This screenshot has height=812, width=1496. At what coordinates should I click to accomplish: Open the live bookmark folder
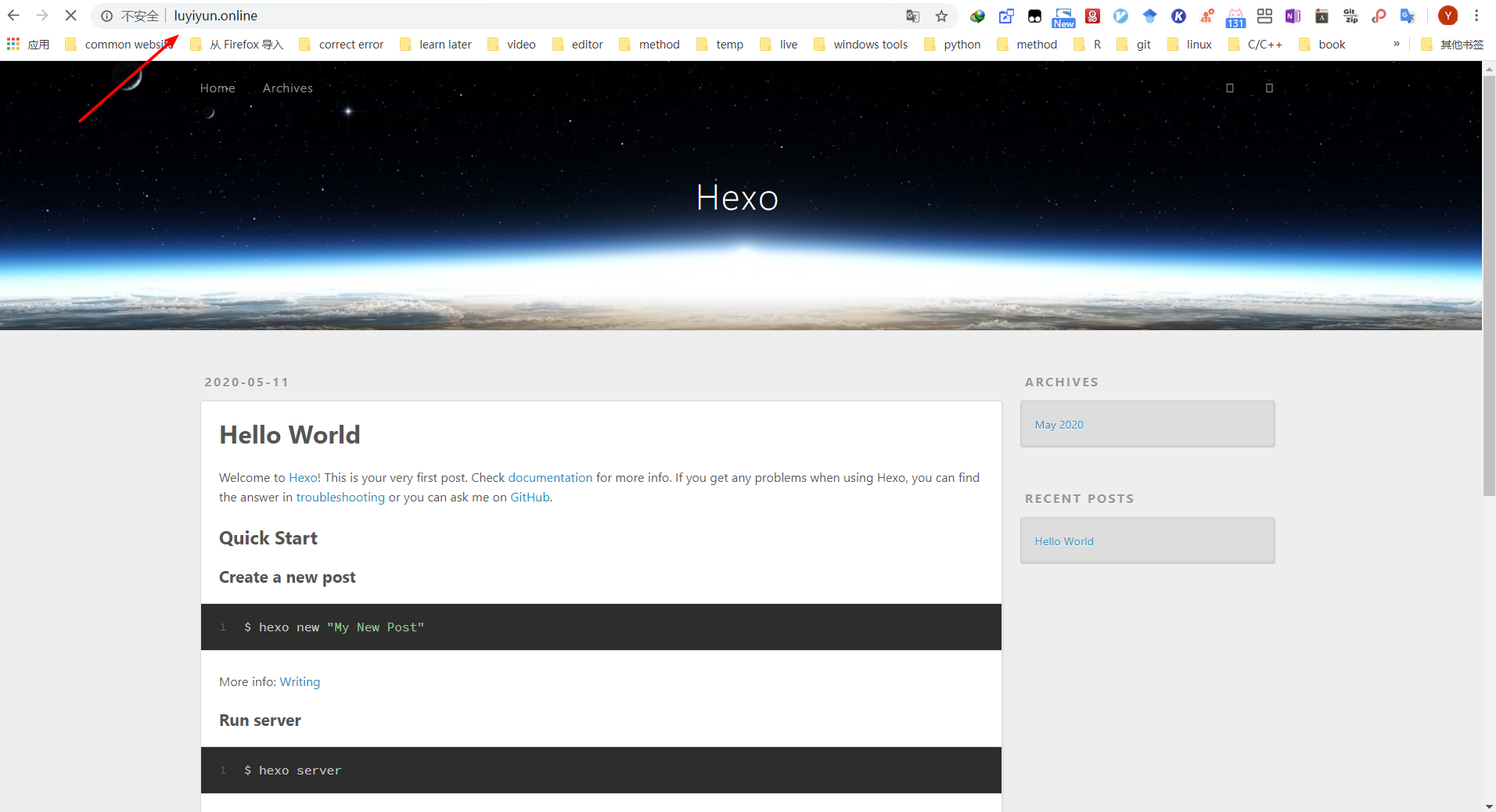[x=779, y=45]
